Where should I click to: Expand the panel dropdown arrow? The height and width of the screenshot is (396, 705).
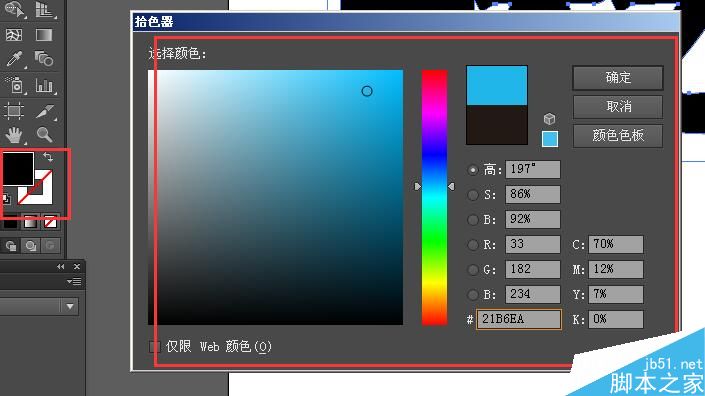[x=70, y=307]
